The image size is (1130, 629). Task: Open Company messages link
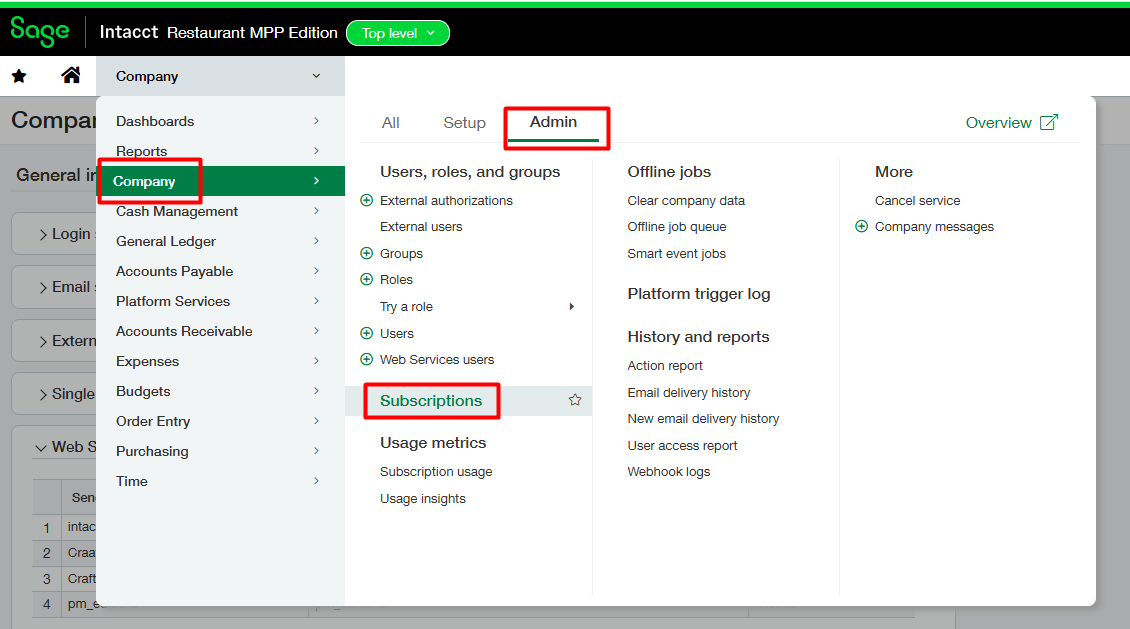click(x=934, y=226)
